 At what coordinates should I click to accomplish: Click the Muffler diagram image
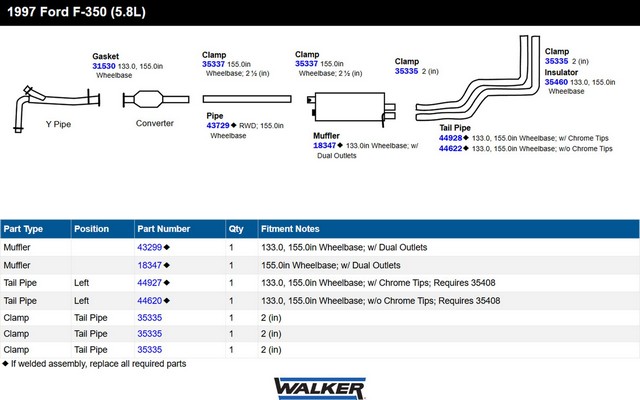click(x=351, y=109)
